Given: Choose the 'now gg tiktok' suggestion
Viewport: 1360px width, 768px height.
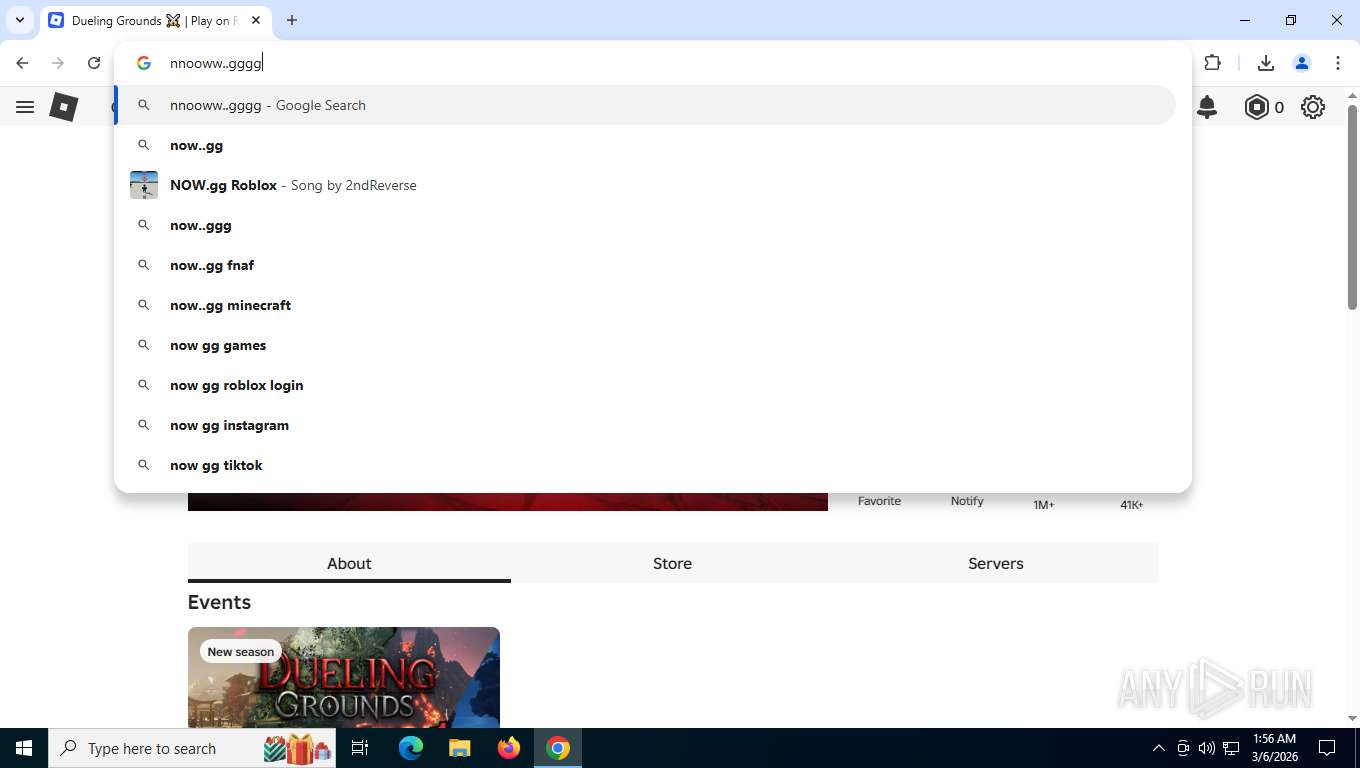Looking at the screenshot, I should [645, 465].
